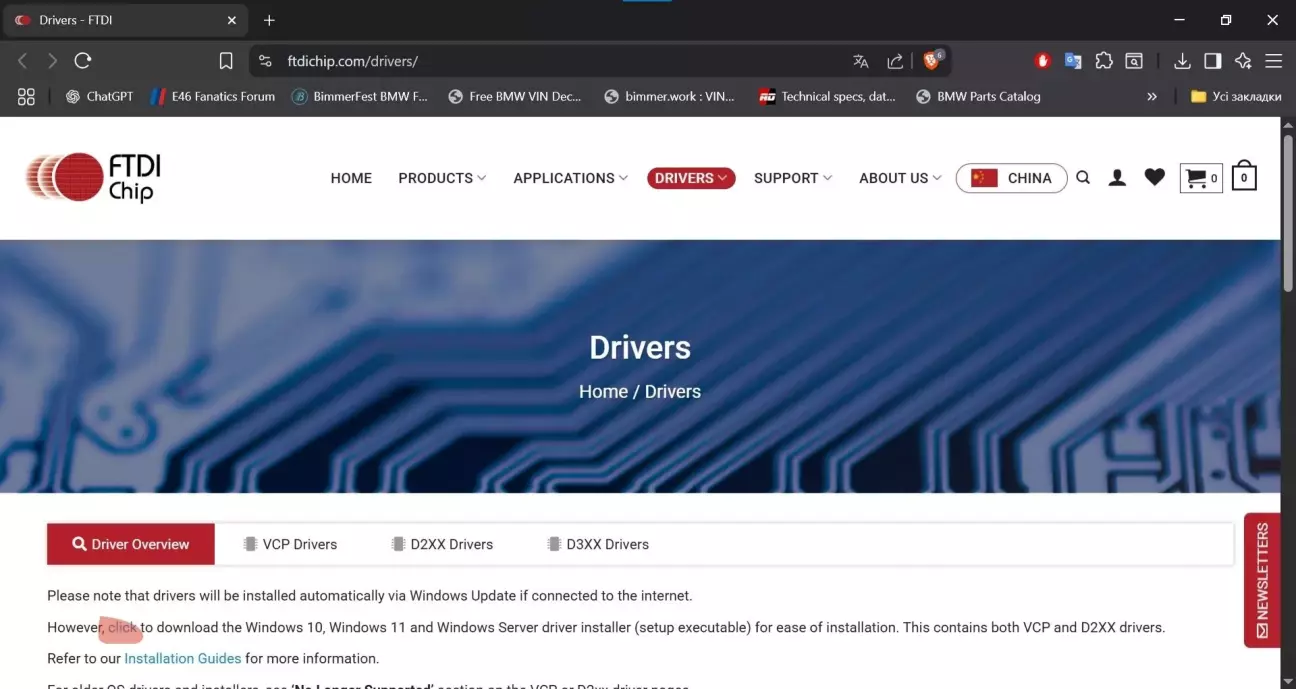Expand the SUPPORT dropdown menu
Viewport: 1296px width, 689px height.
click(x=793, y=178)
